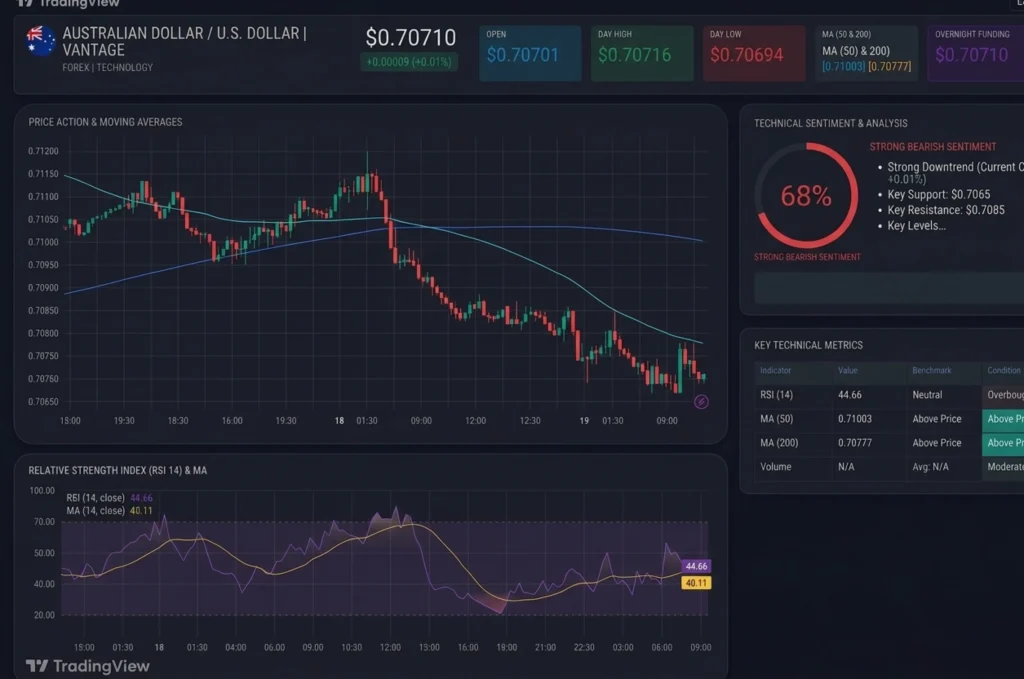1024x679 pixels.
Task: Open the OPEN $0.70701 card
Action: [530, 53]
